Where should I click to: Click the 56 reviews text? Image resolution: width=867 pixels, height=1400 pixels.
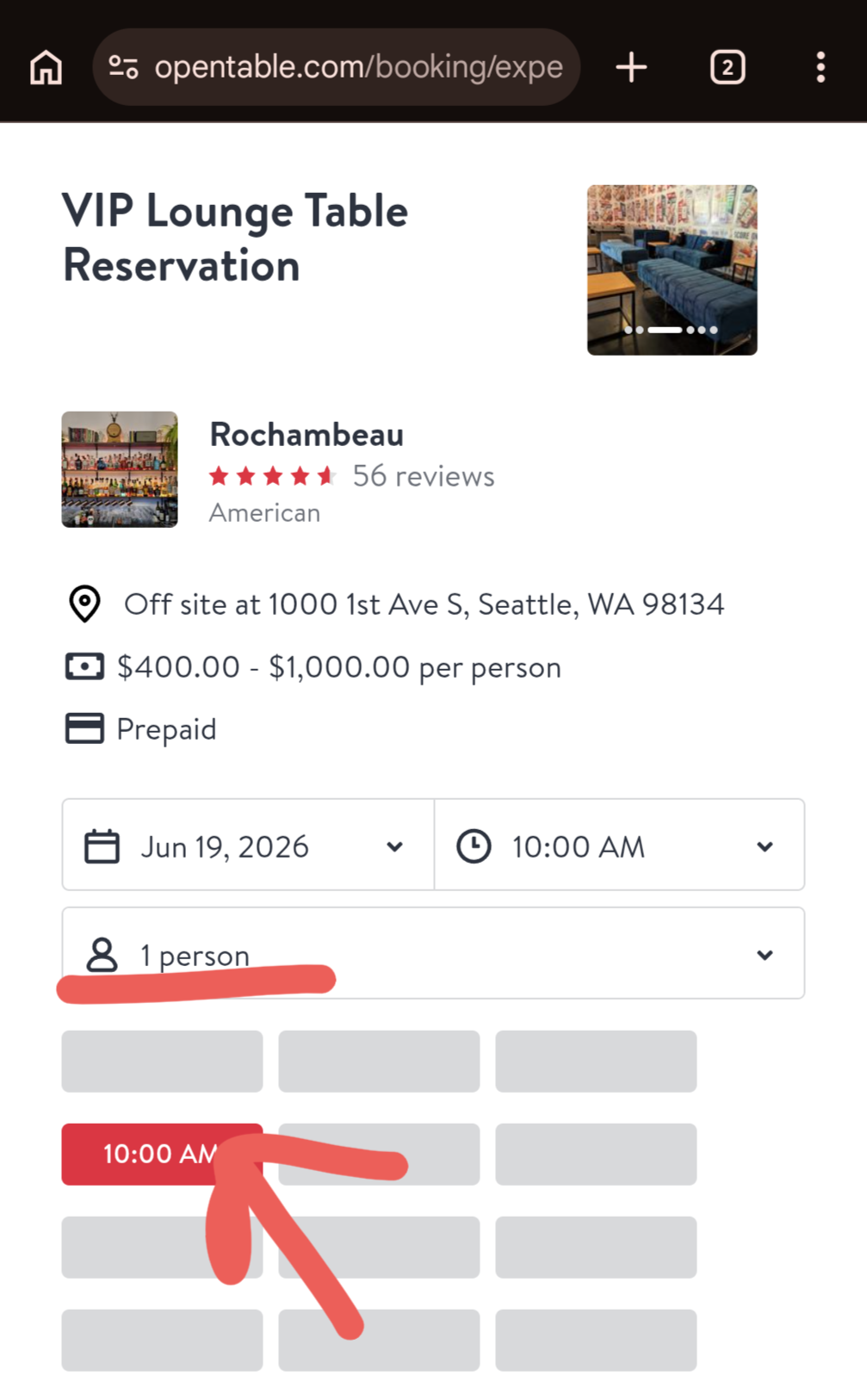tap(424, 476)
